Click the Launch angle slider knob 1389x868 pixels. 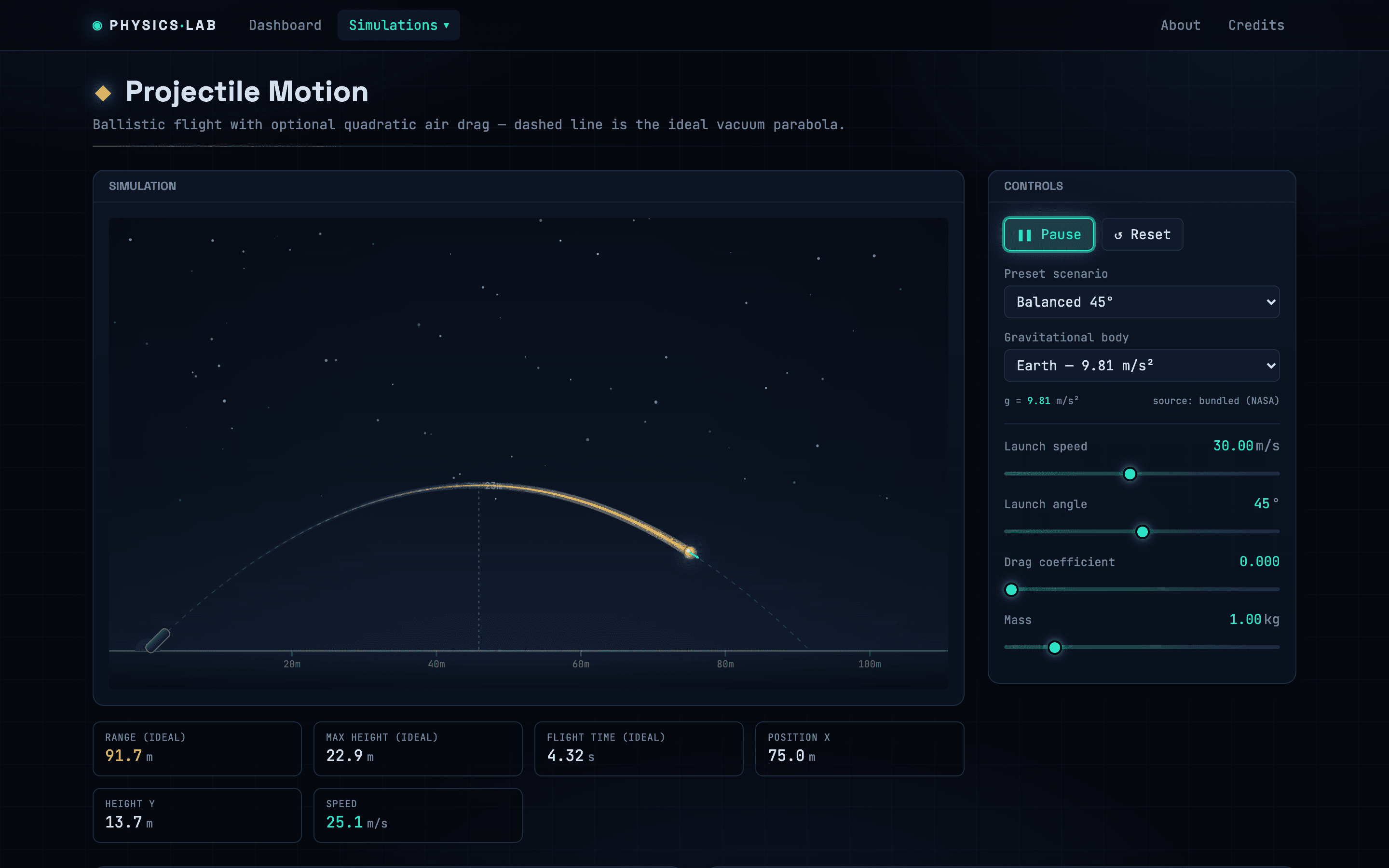[x=1142, y=532]
